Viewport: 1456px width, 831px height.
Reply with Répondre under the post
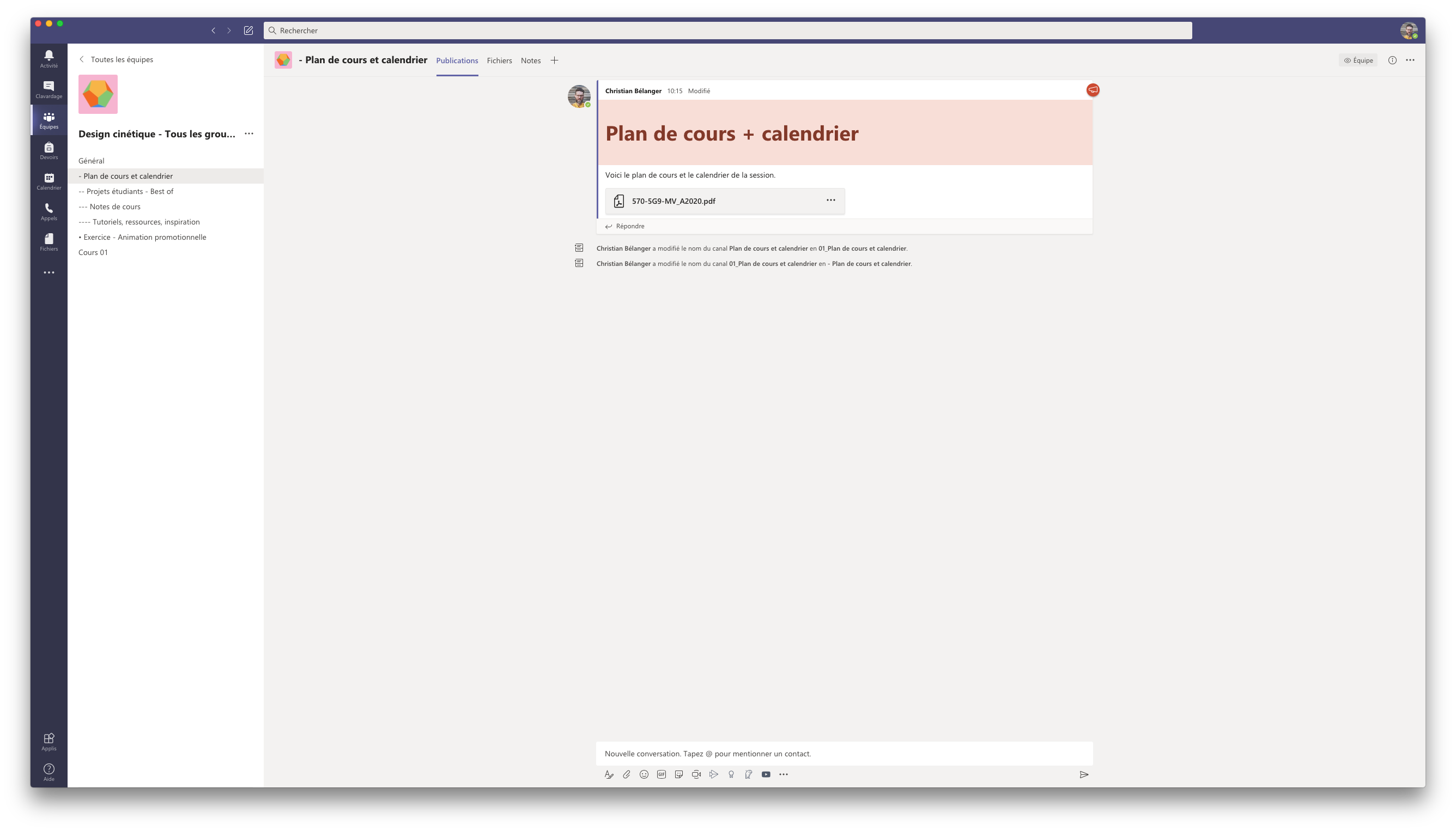(628, 226)
